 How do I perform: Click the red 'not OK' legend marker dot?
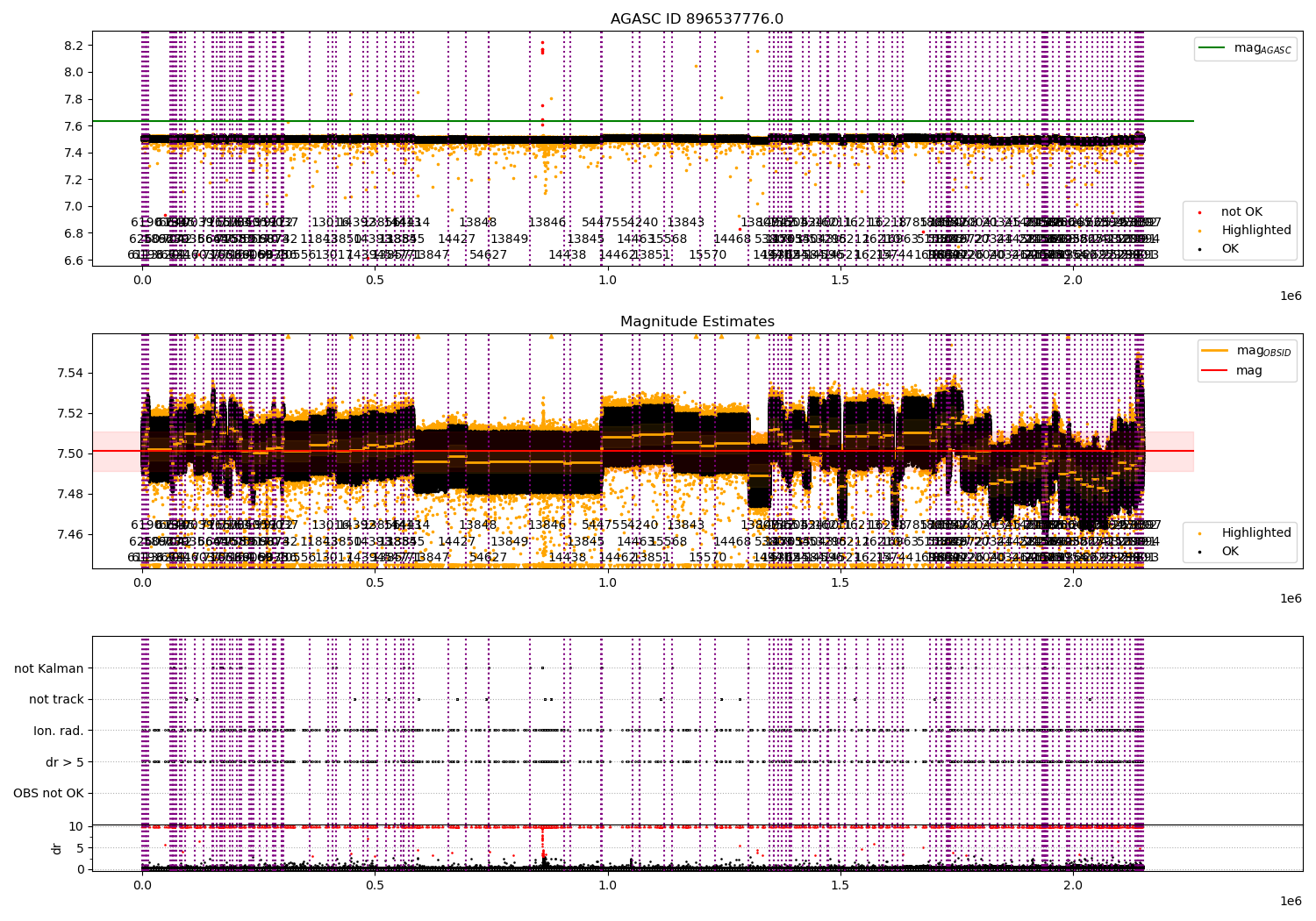pos(1199,212)
